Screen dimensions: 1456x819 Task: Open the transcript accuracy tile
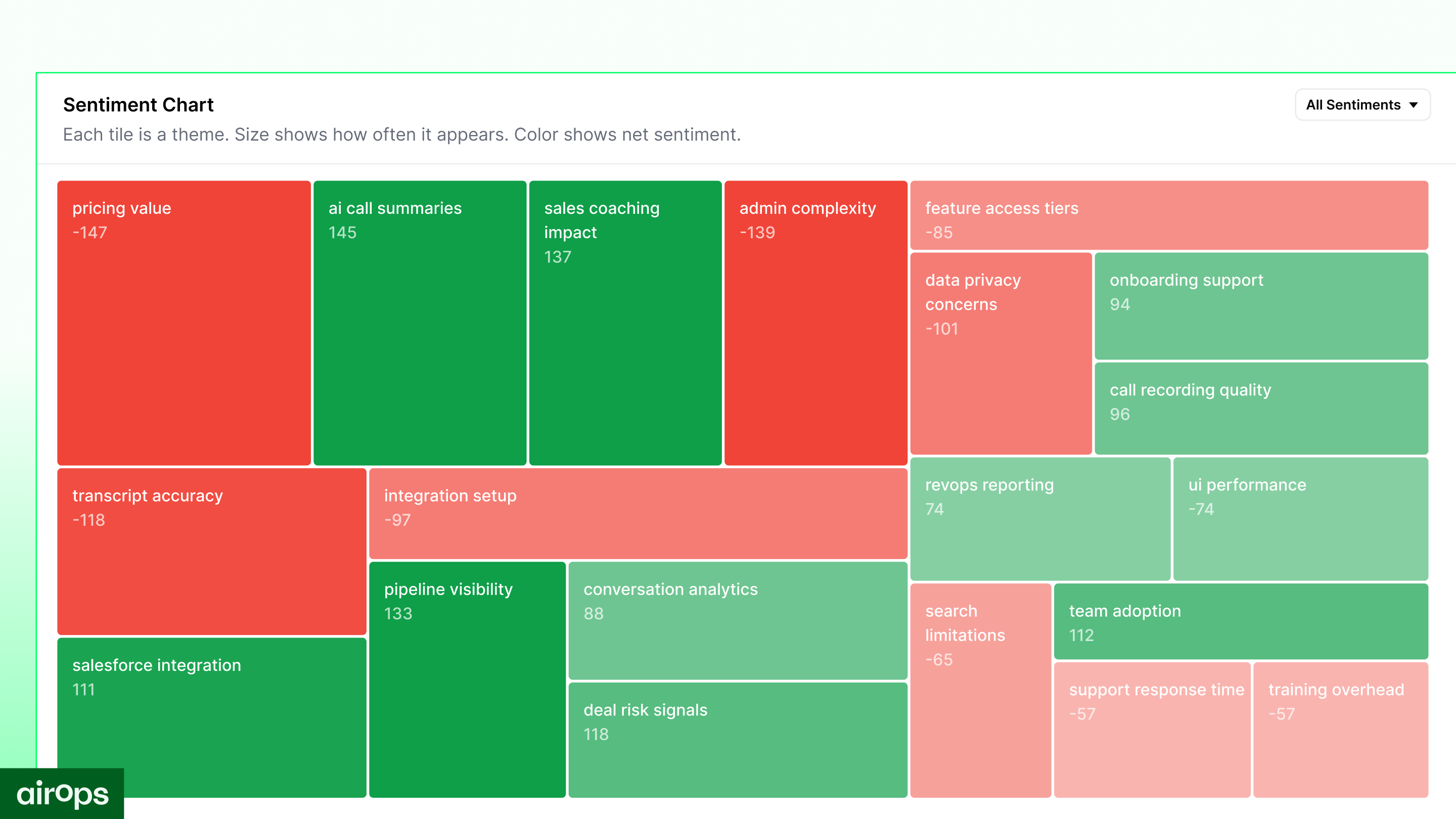(211, 551)
